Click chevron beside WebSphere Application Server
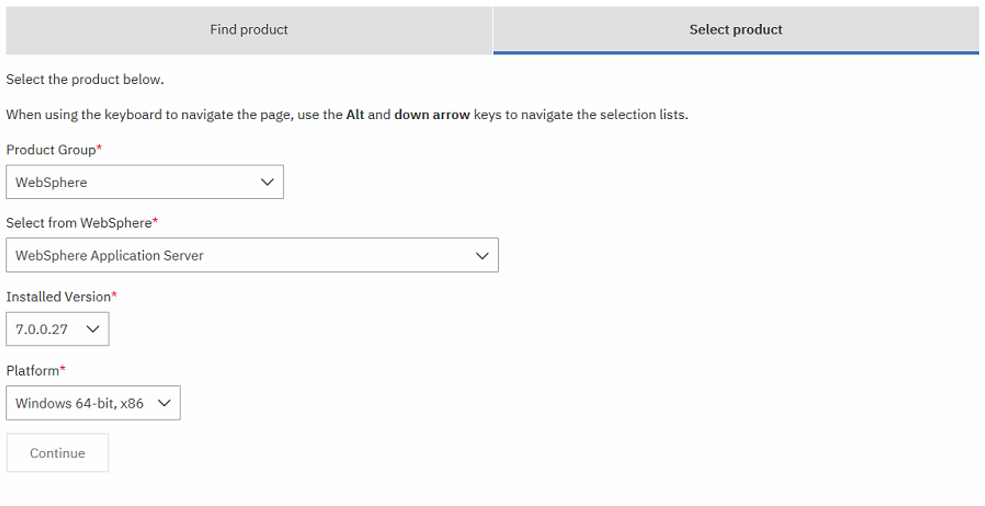The image size is (985, 506). click(x=482, y=256)
